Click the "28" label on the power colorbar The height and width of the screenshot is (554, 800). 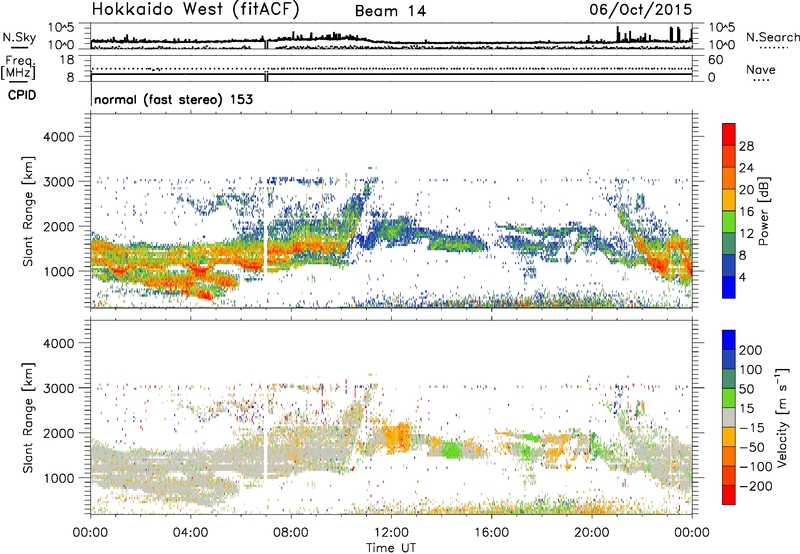[746, 146]
